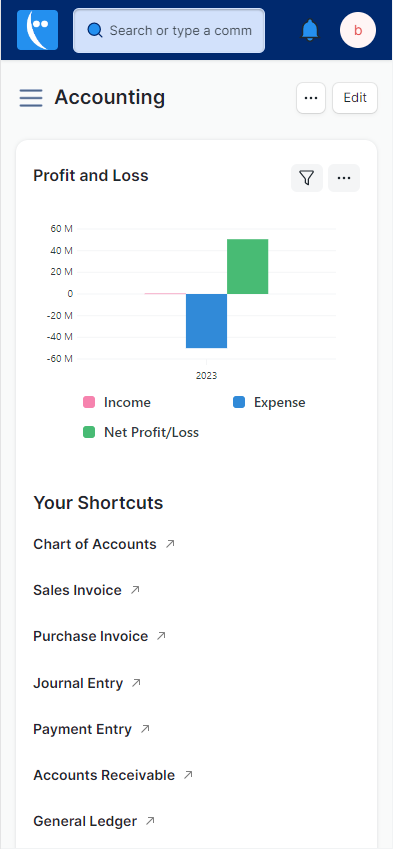Toggle Expense series in chart legend

point(269,402)
